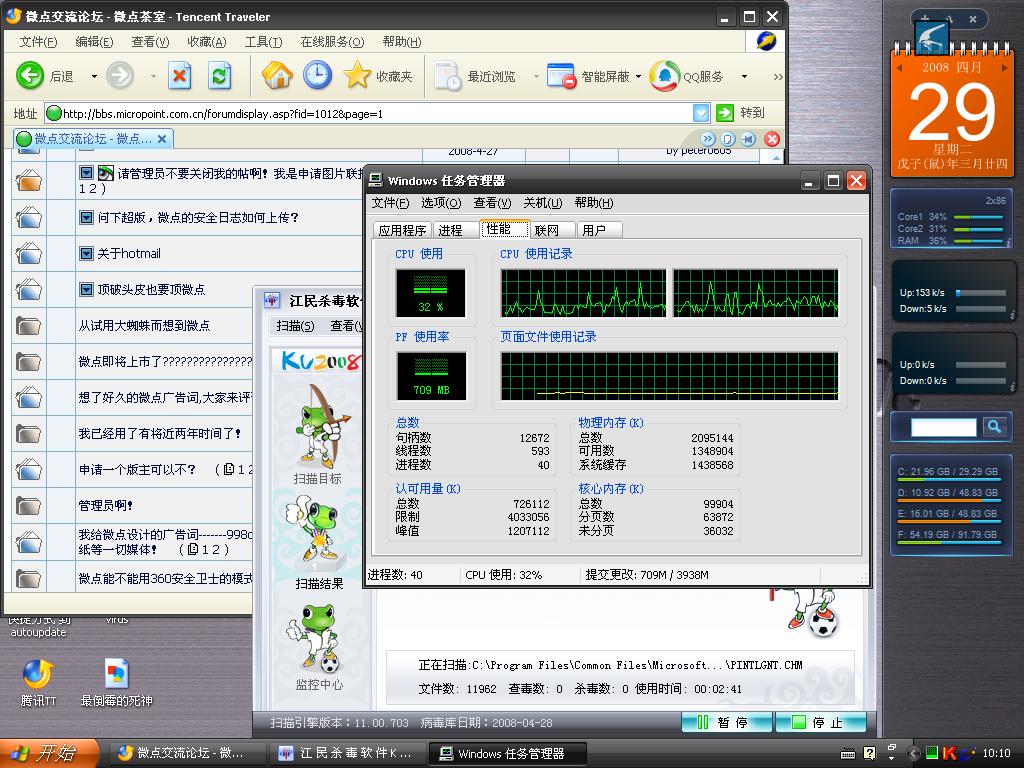The width and height of the screenshot is (1024, 768).
Task: Open the 开始 Start button
Action: (49, 753)
